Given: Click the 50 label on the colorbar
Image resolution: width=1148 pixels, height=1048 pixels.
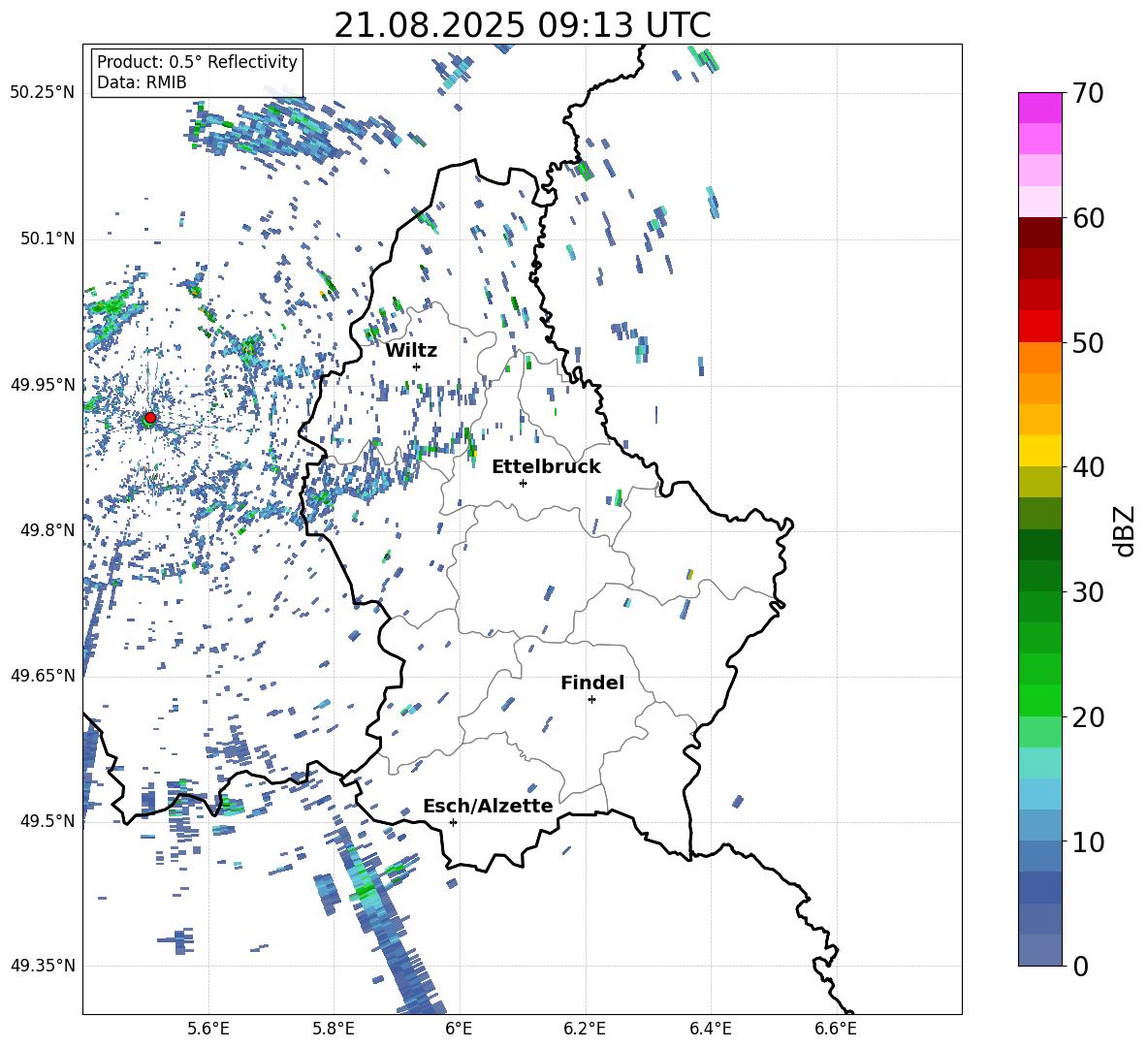Looking at the screenshot, I should (x=1088, y=343).
